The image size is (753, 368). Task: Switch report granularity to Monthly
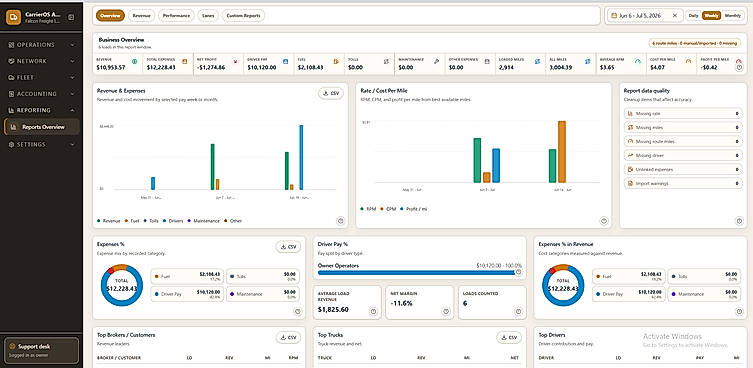pos(733,15)
